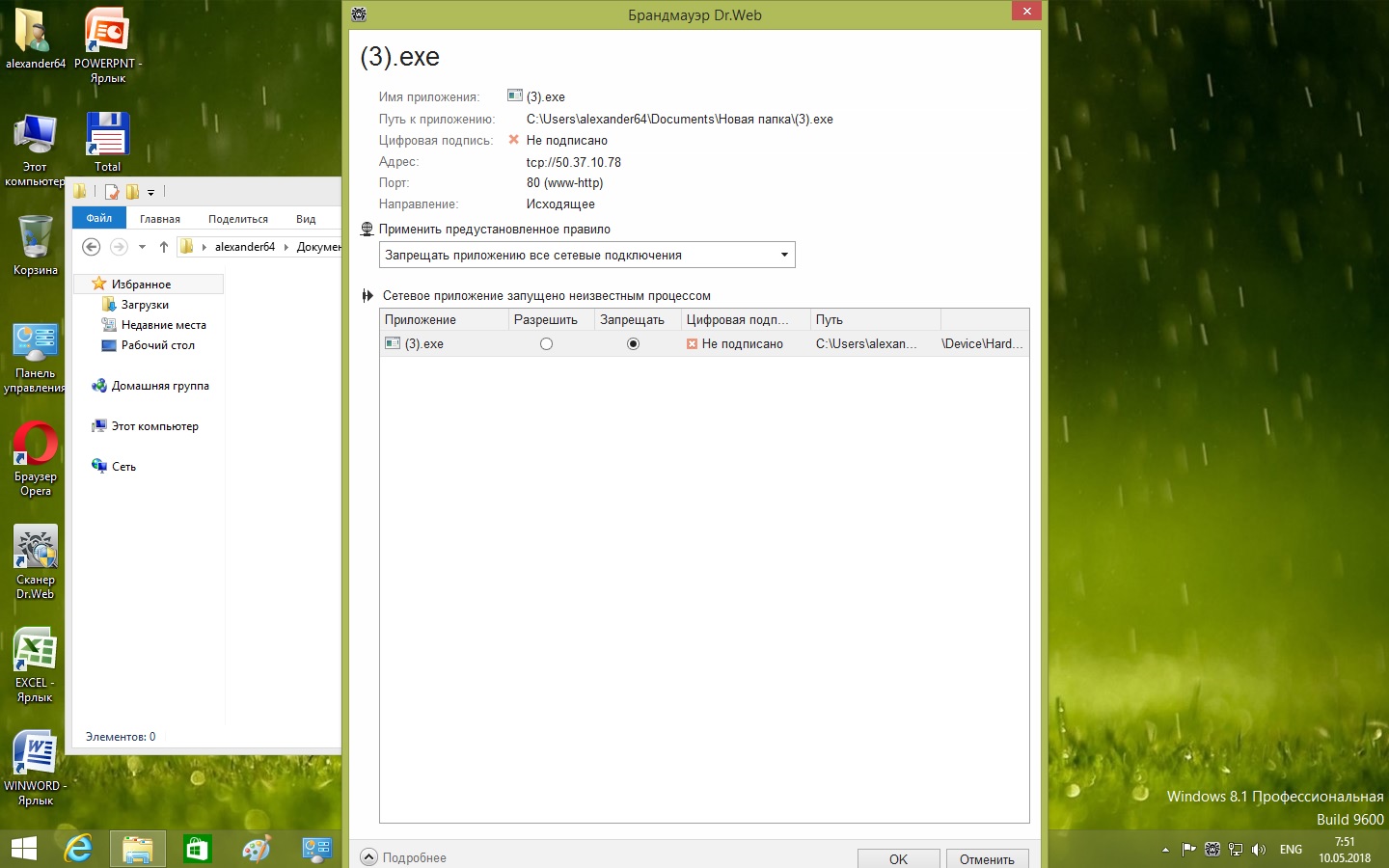The image size is (1389, 868).
Task: Select Домашняя группа in the sidebar
Action: 160,386
